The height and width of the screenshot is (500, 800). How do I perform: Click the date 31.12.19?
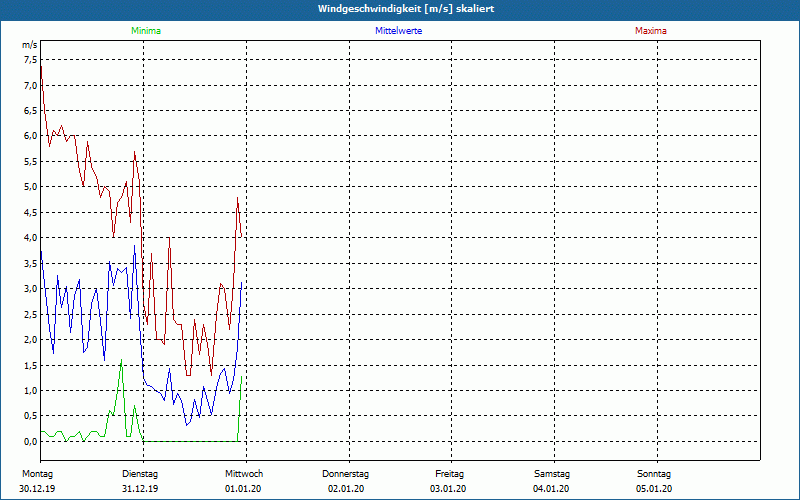pyautogui.click(x=140, y=489)
